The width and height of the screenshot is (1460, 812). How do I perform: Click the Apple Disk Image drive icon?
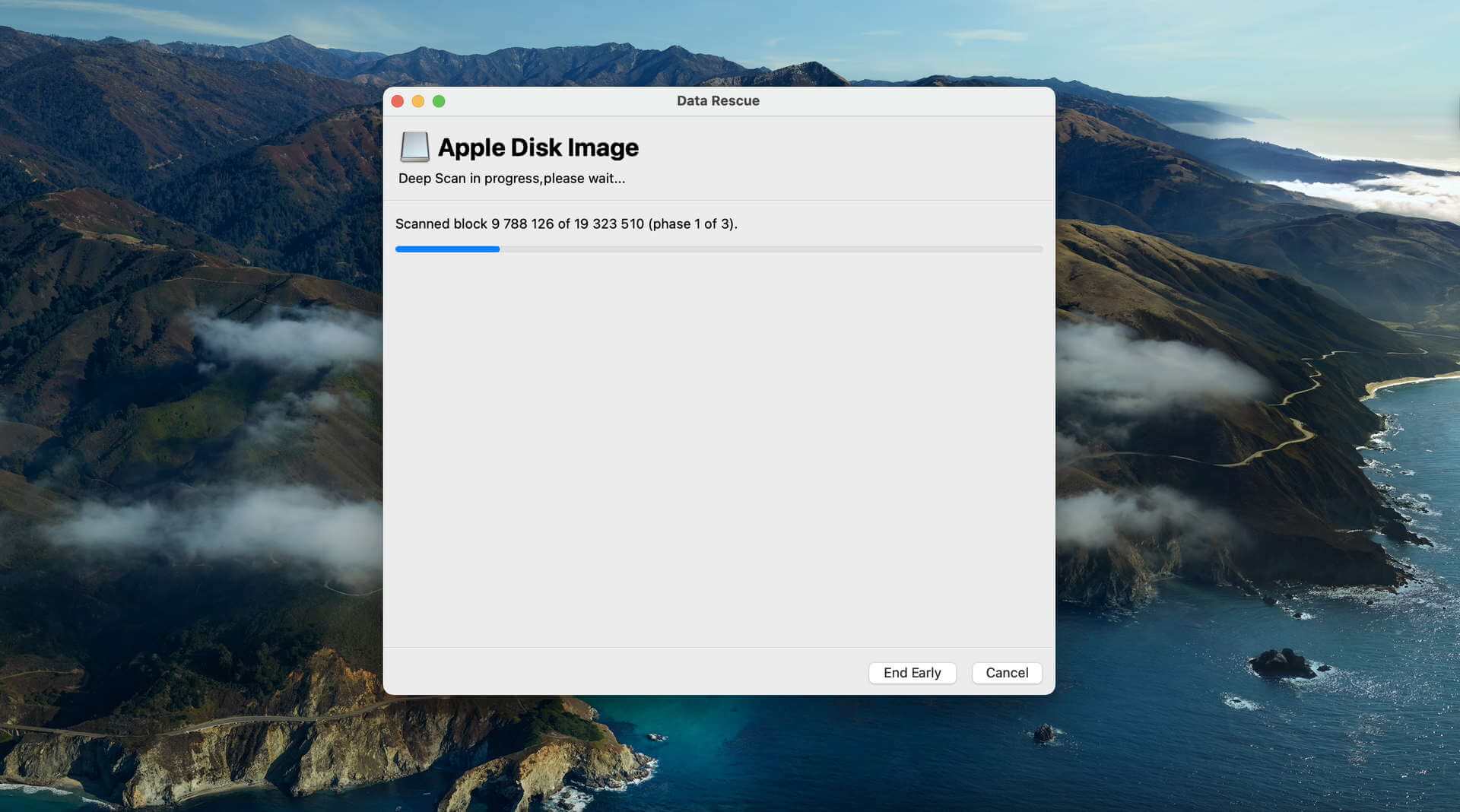coord(414,147)
